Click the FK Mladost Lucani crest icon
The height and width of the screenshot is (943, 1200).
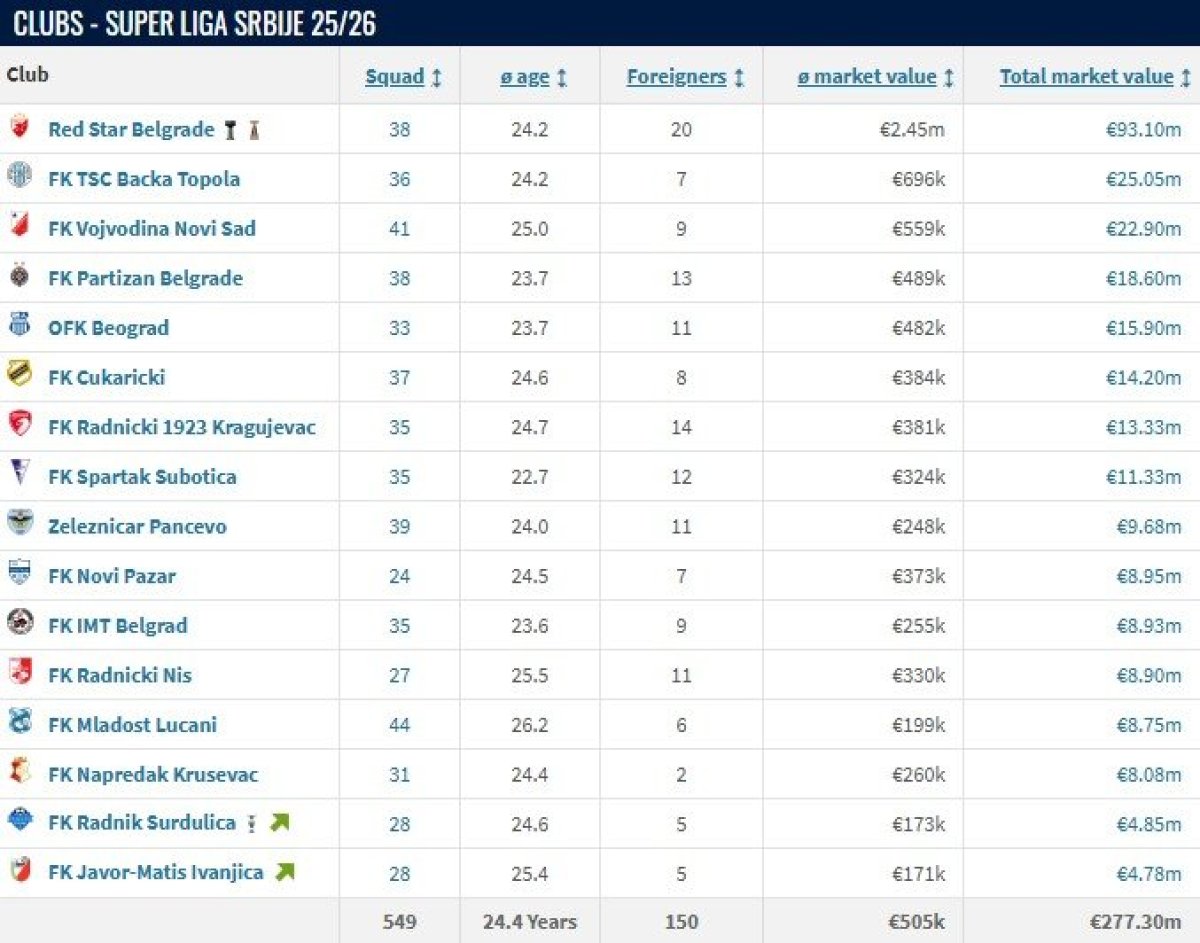click(20, 723)
